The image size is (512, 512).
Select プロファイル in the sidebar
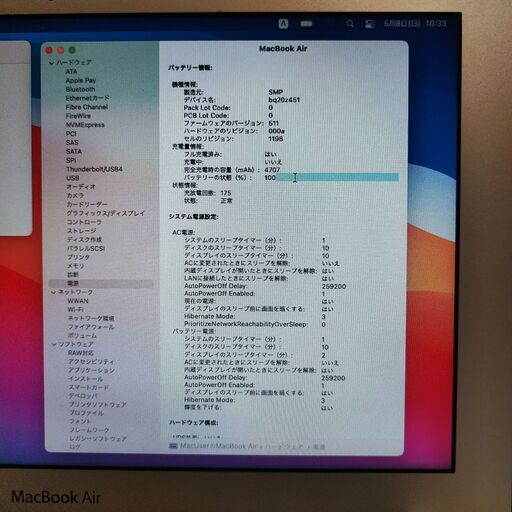point(86,413)
